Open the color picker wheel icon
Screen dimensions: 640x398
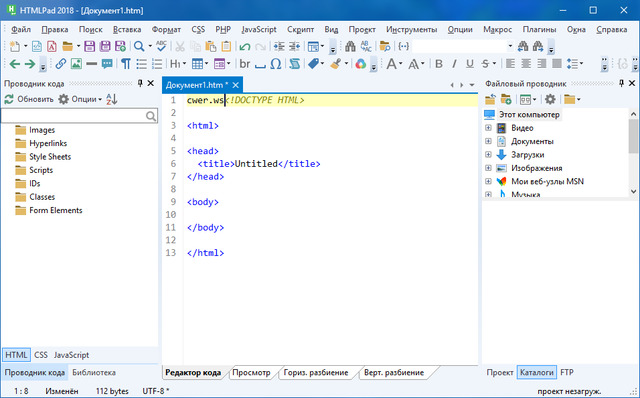point(360,64)
